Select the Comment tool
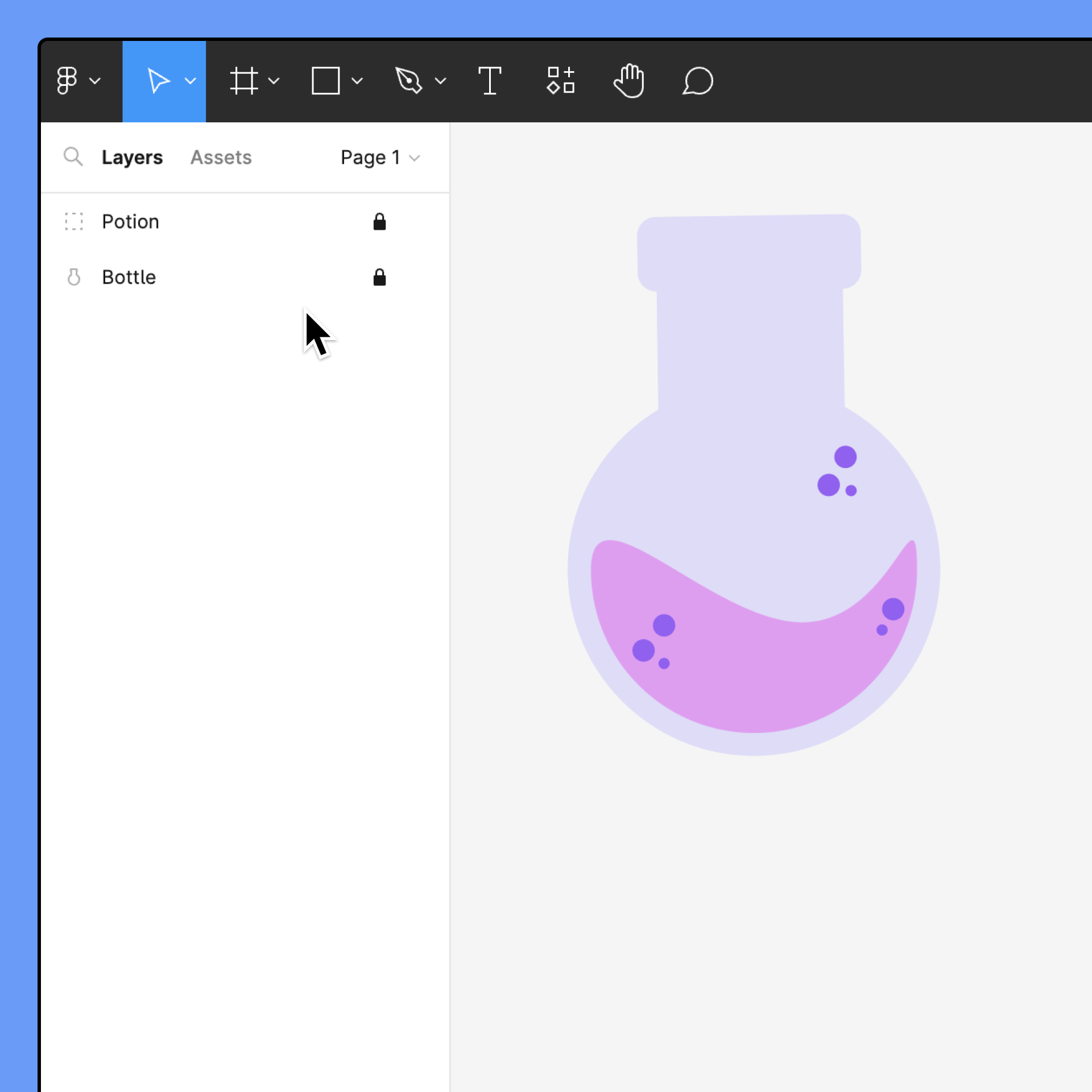The height and width of the screenshot is (1092, 1092). pos(697,81)
